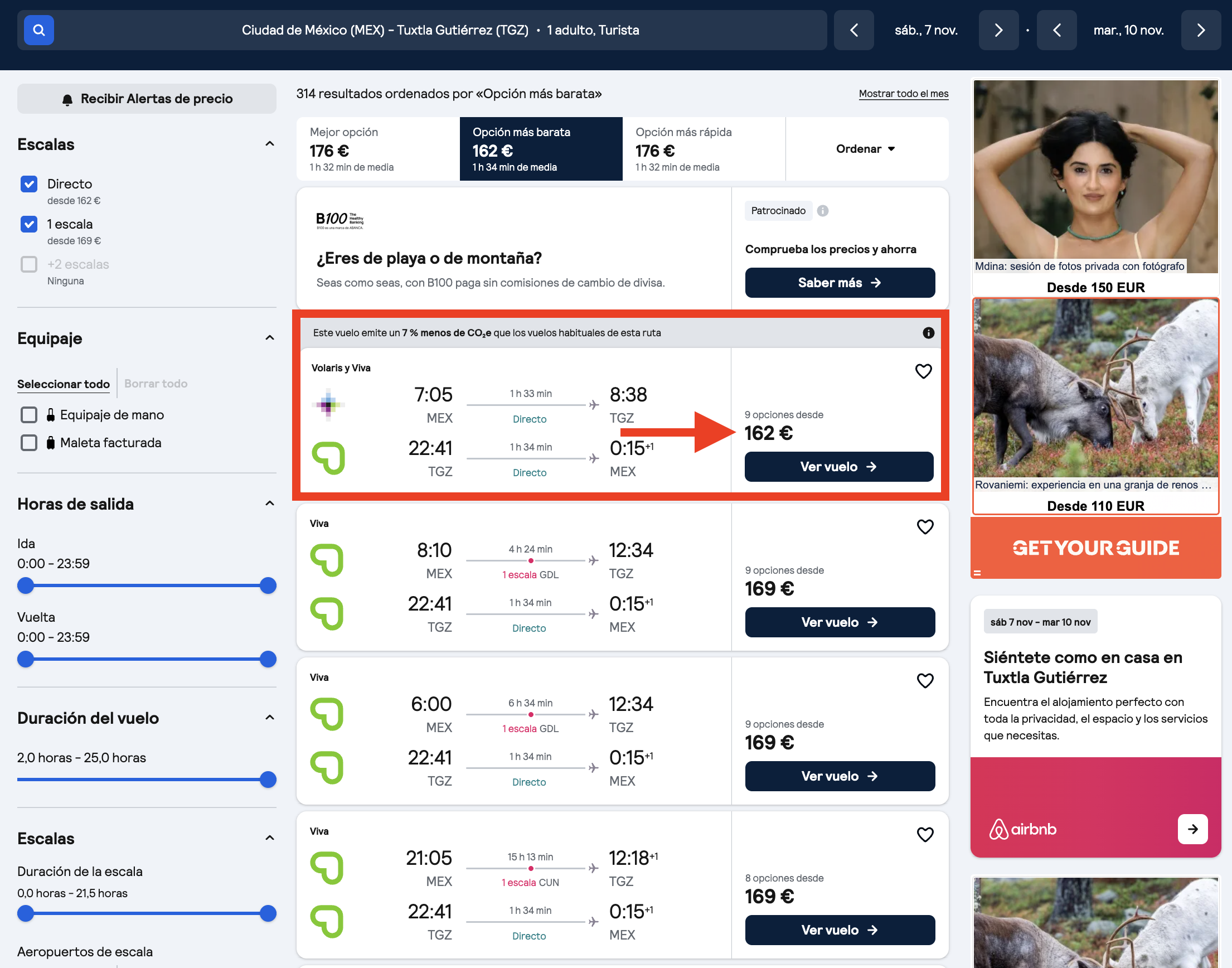
Task: Click Viva logo on the 8:10 flight
Action: [327, 560]
